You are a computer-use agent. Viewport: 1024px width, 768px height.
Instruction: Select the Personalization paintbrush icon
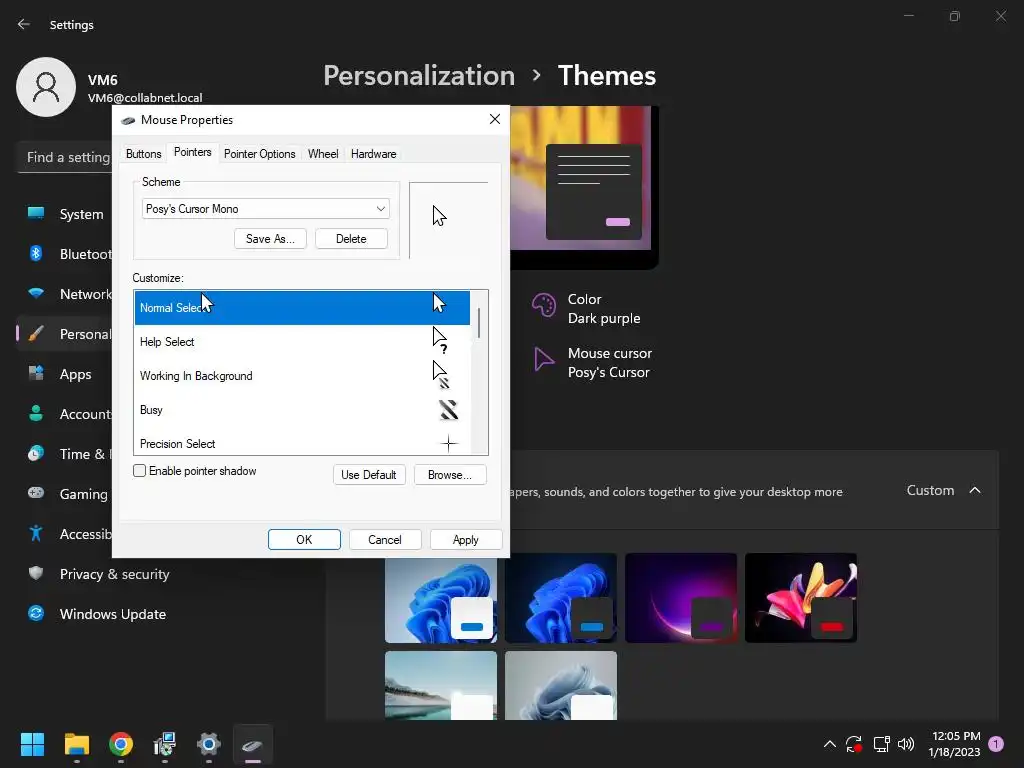pyautogui.click(x=36, y=334)
